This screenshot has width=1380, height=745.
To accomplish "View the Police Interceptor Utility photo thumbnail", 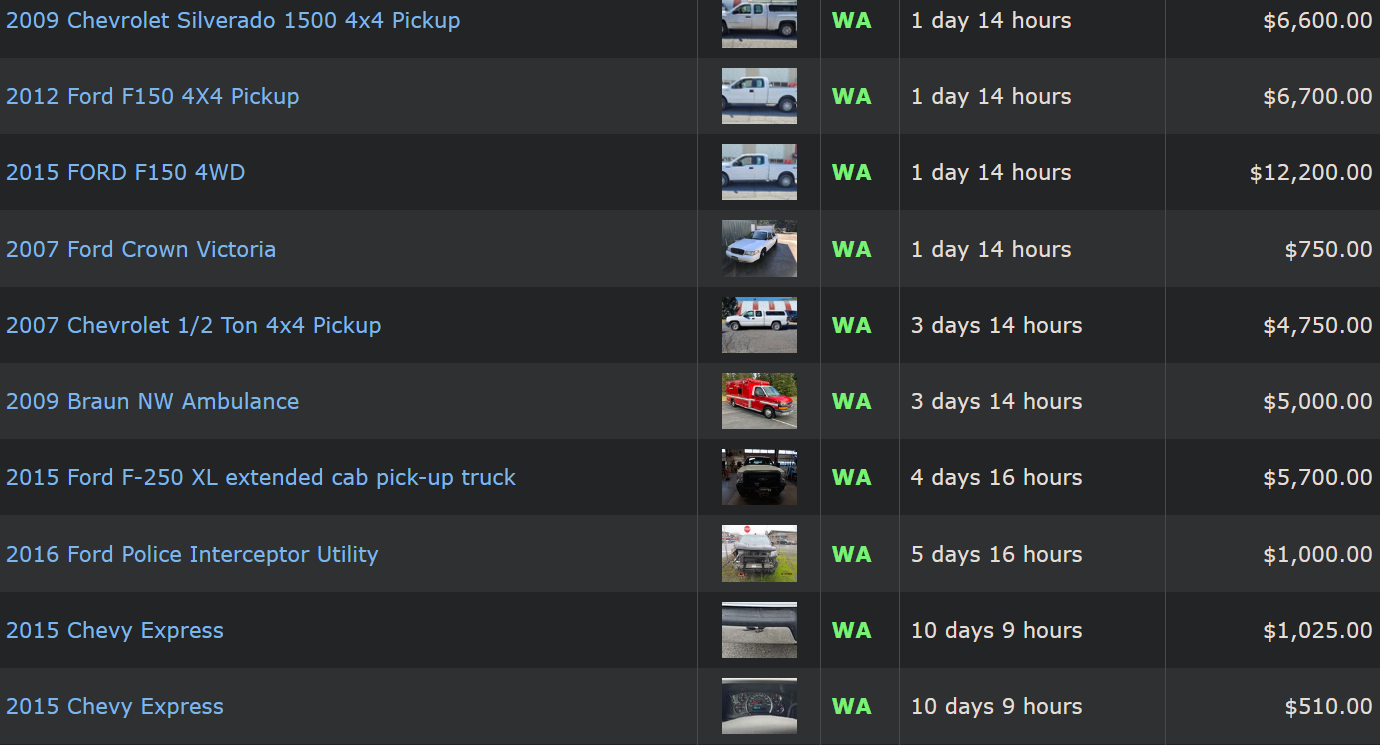I will [x=759, y=554].
